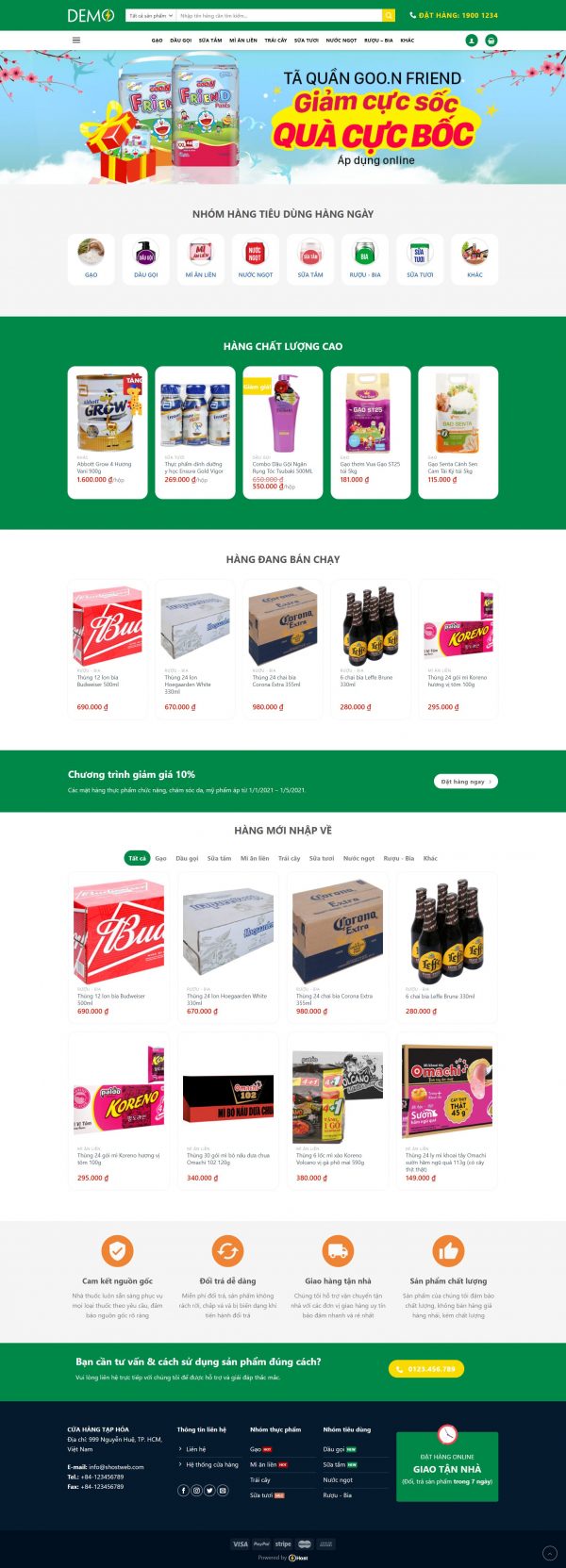566x1568 pixels.
Task: Select the SỮA TƯƠI category icon tile
Action: pos(420,259)
